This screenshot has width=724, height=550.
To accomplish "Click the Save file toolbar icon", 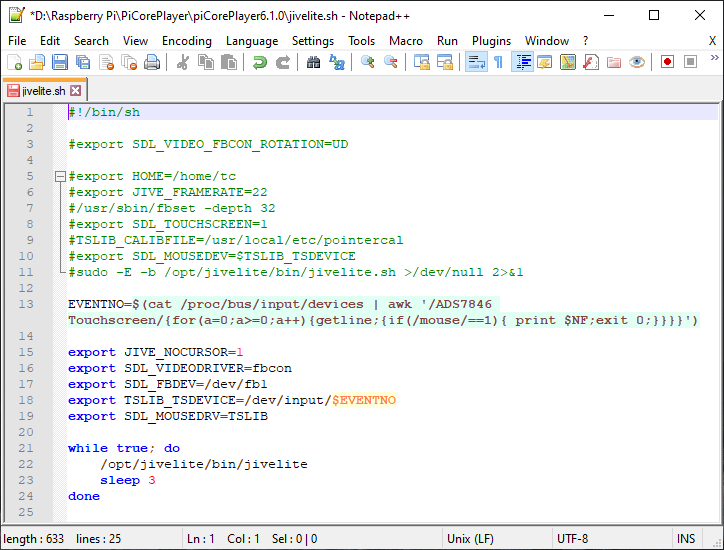I will tap(60, 62).
